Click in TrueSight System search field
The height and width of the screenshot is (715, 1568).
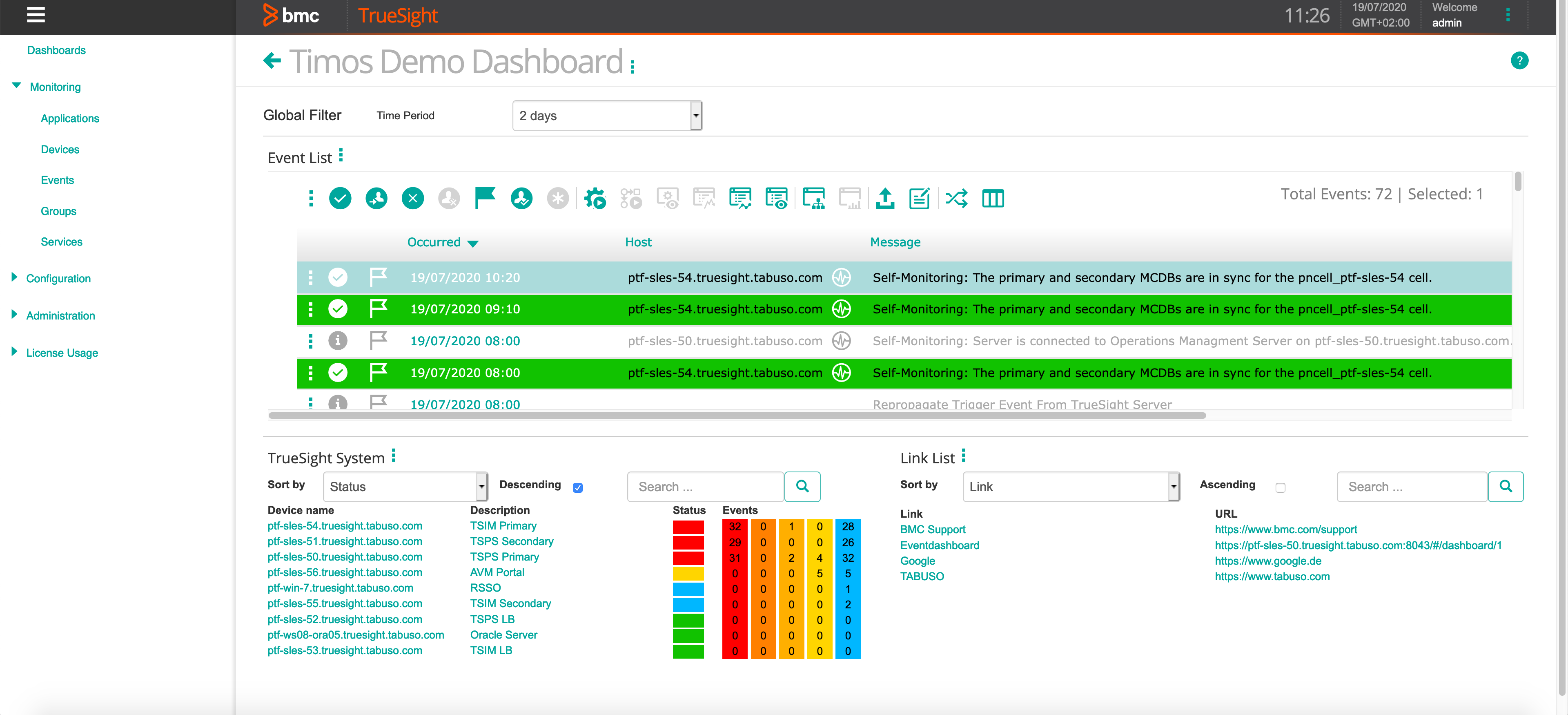706,486
